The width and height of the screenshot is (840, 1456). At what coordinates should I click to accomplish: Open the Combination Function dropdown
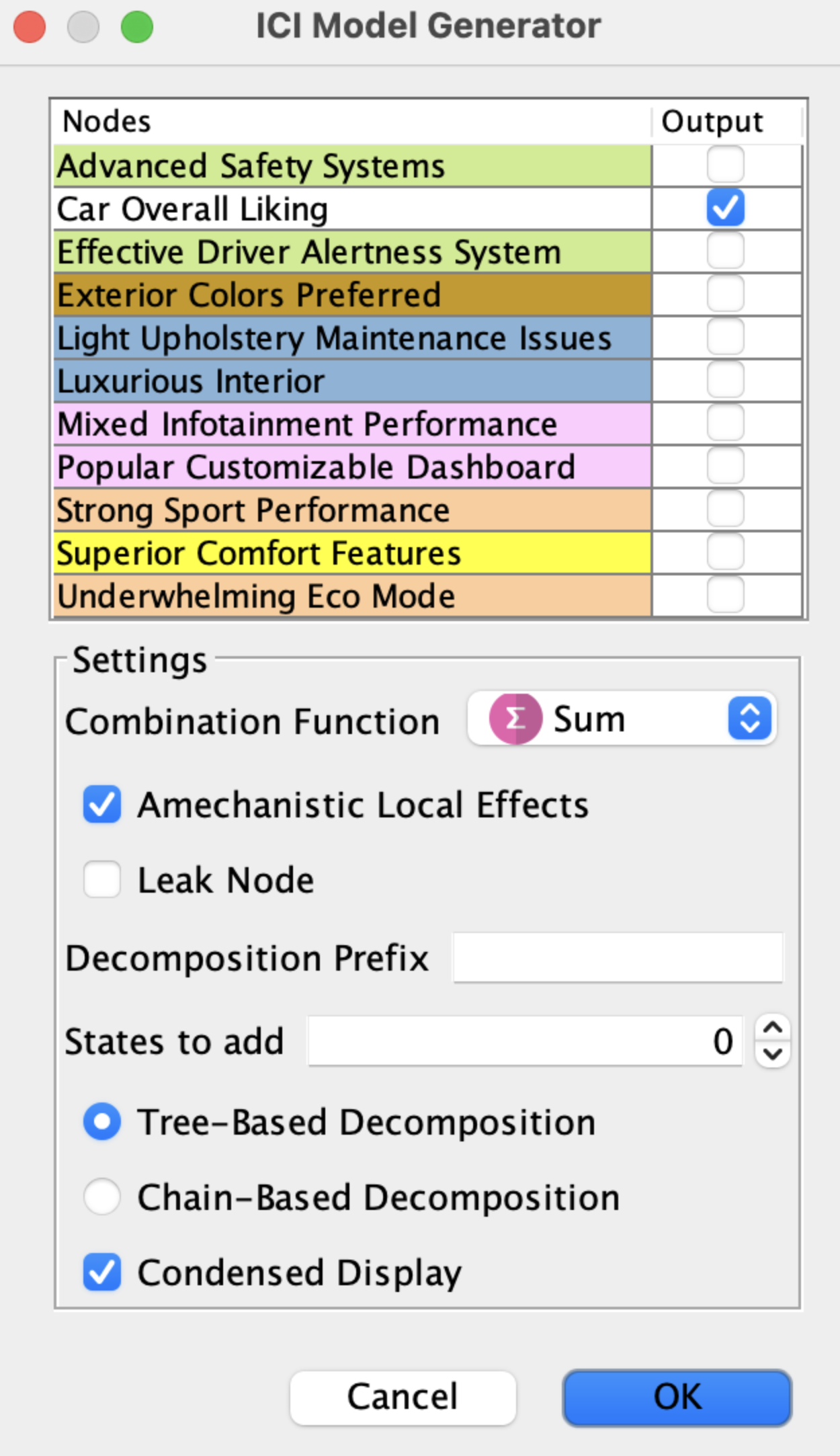622,719
